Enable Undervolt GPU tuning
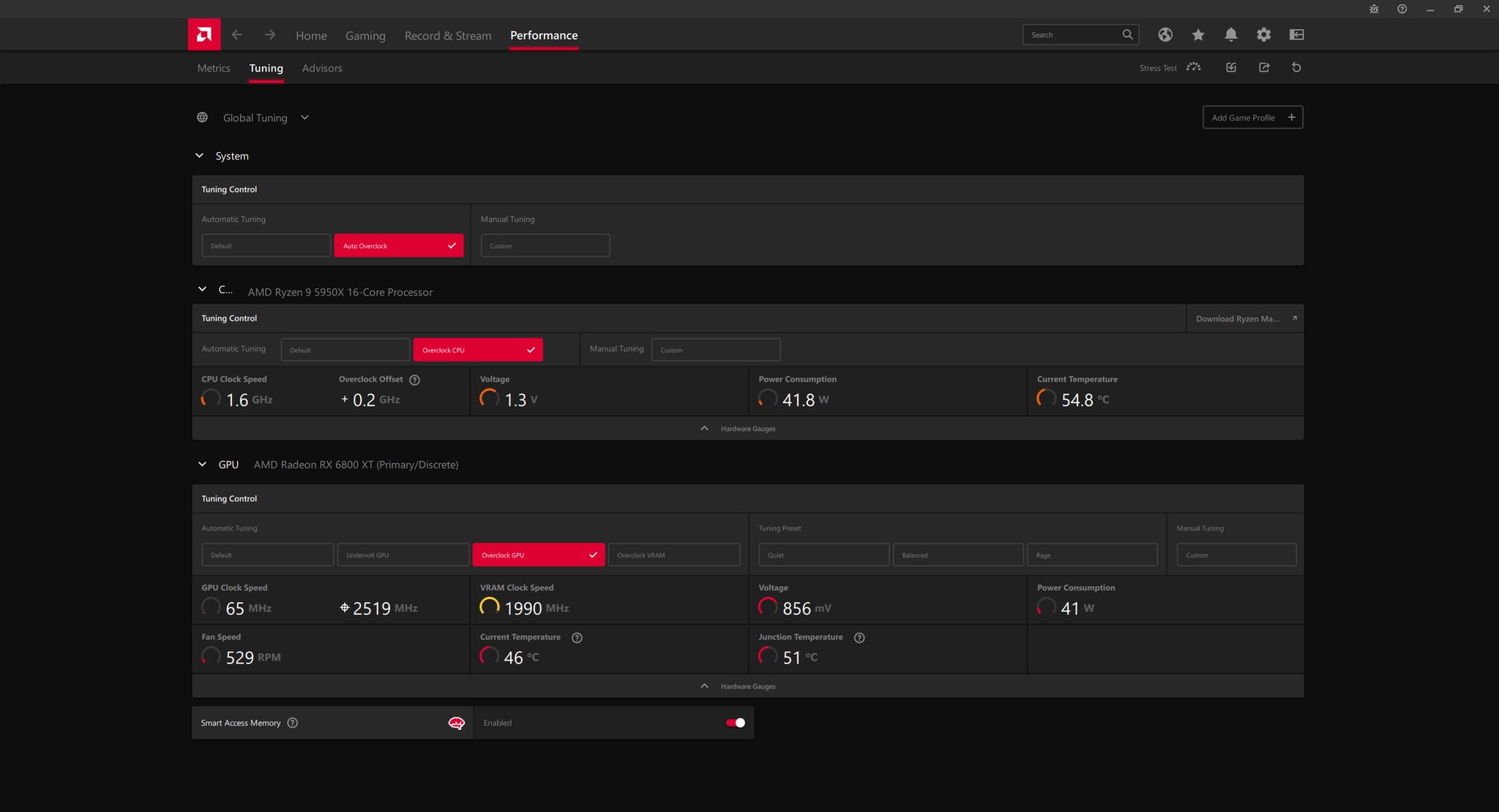Screen dimensions: 1499x812 [403, 555]
